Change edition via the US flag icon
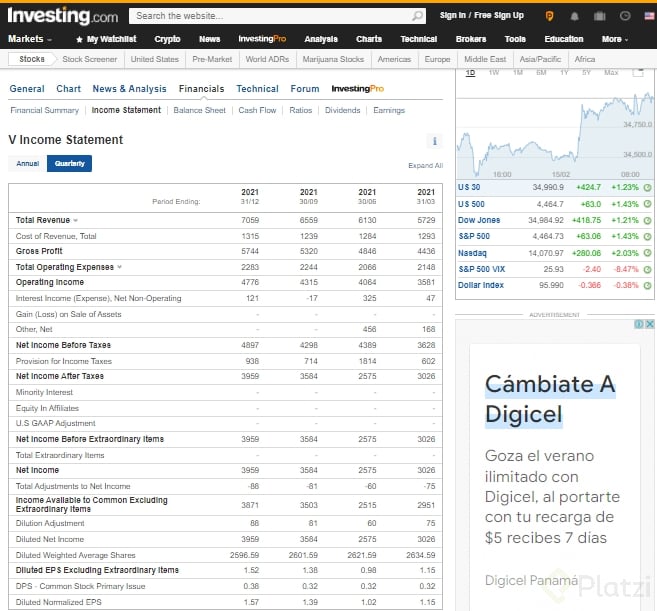 [x=649, y=16]
